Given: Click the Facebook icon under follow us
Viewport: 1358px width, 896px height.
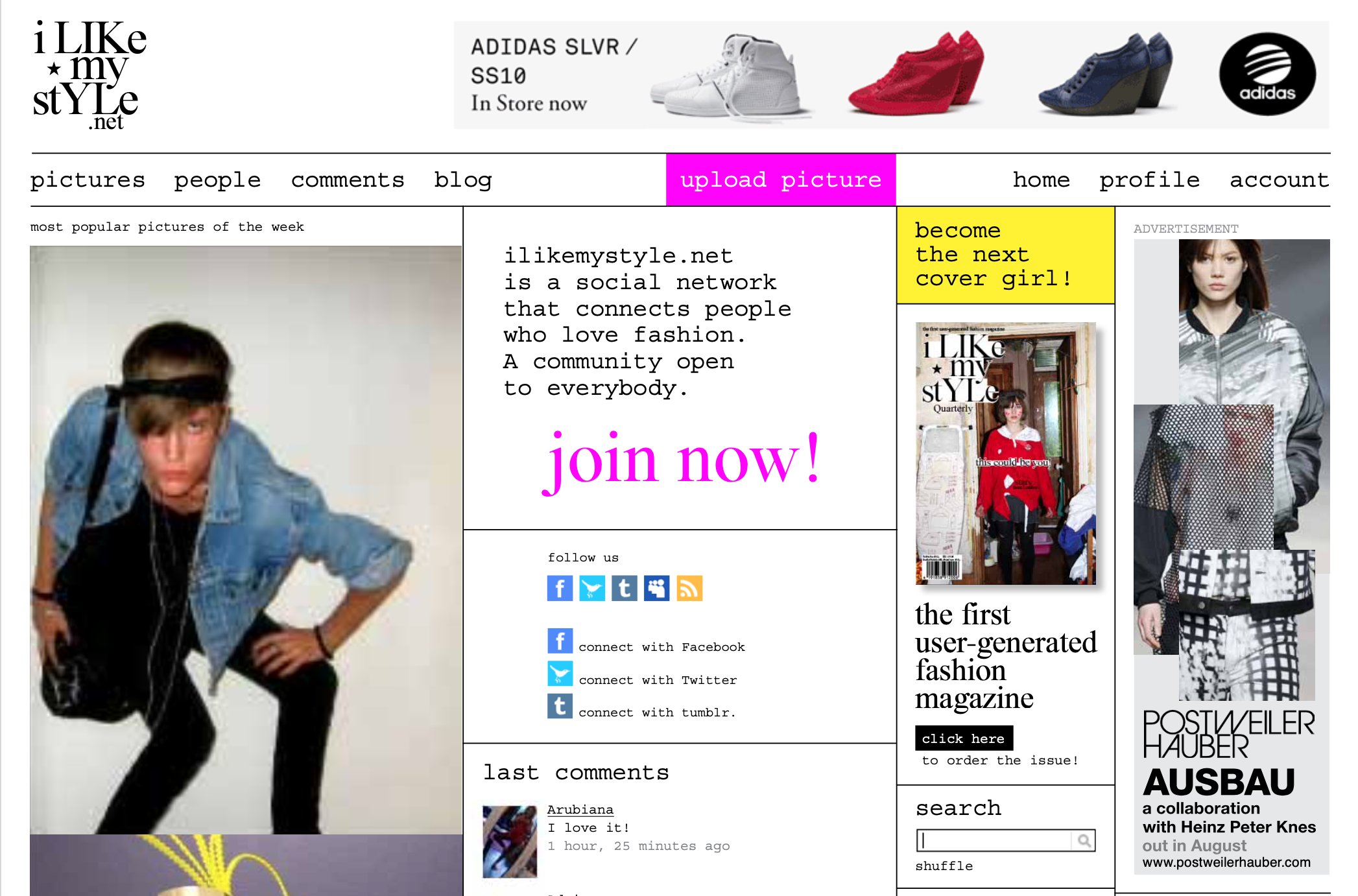Looking at the screenshot, I should point(560,589).
